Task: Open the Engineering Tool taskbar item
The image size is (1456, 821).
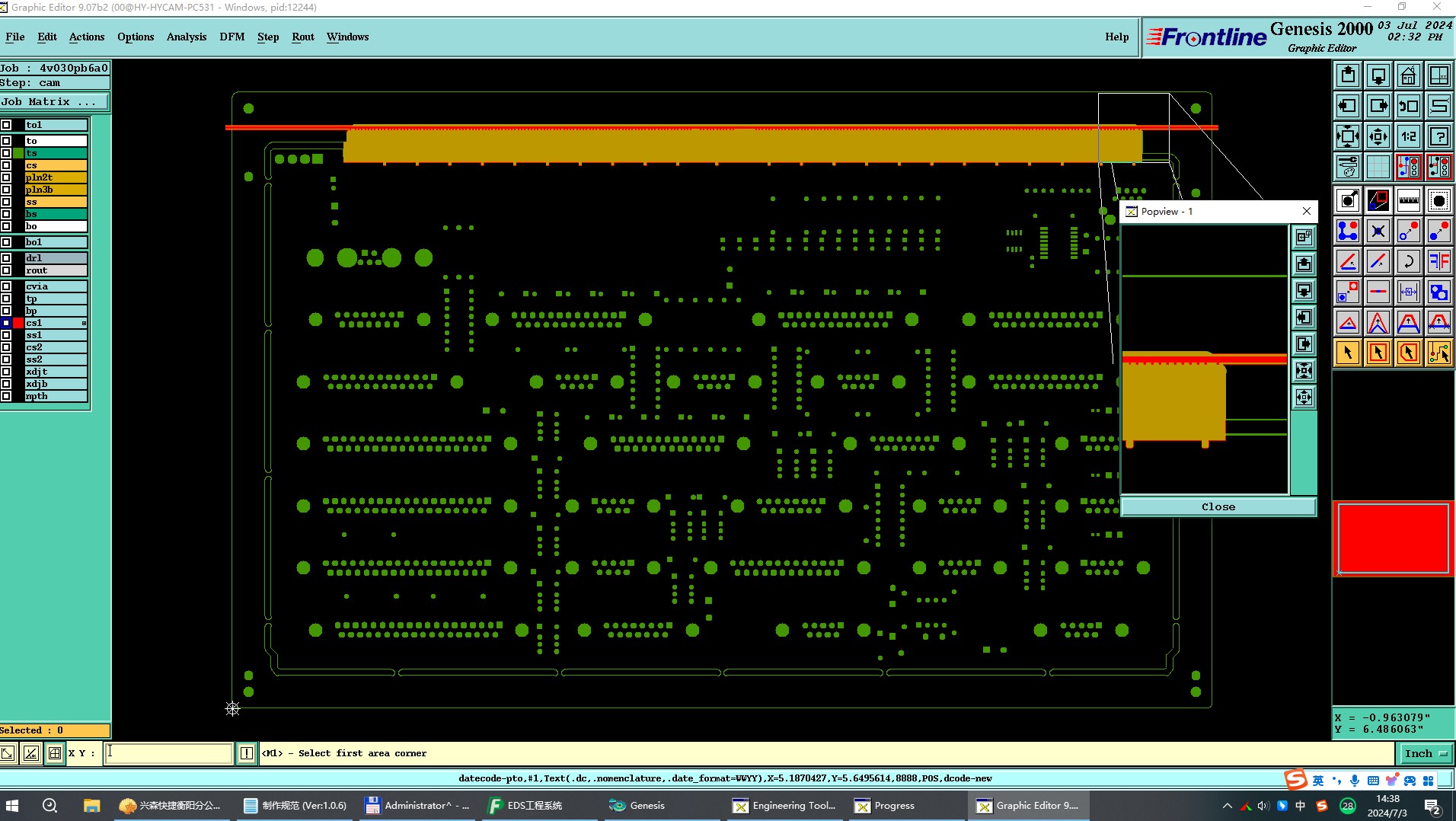Action: click(x=784, y=805)
